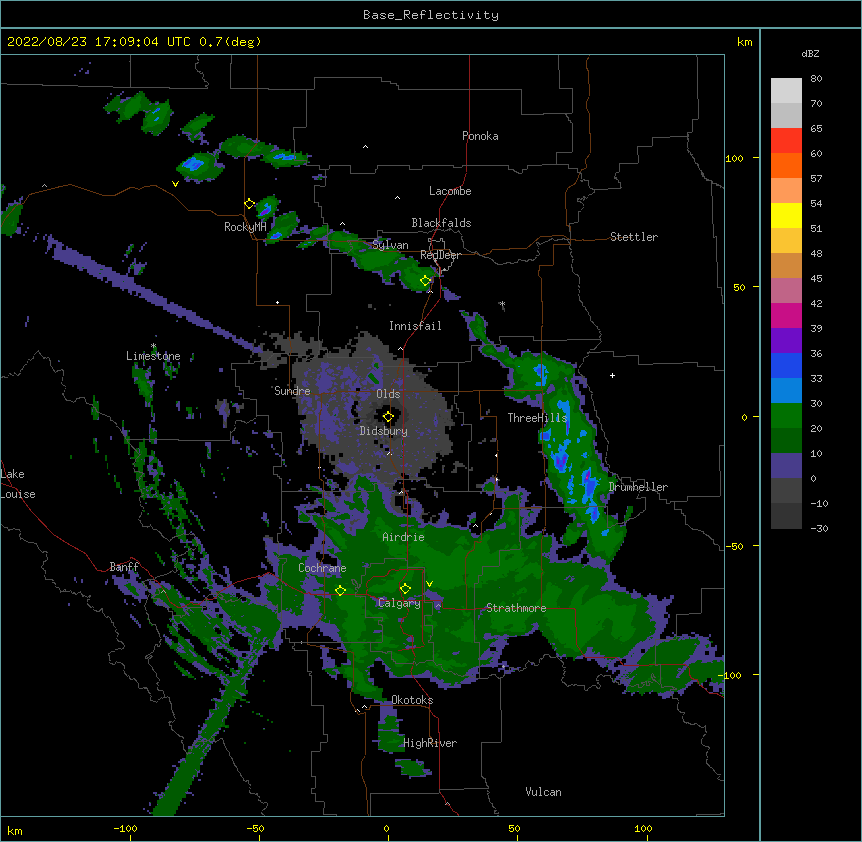Click the purple swatch below 39 dBZ
The image size is (862, 842).
point(786,341)
